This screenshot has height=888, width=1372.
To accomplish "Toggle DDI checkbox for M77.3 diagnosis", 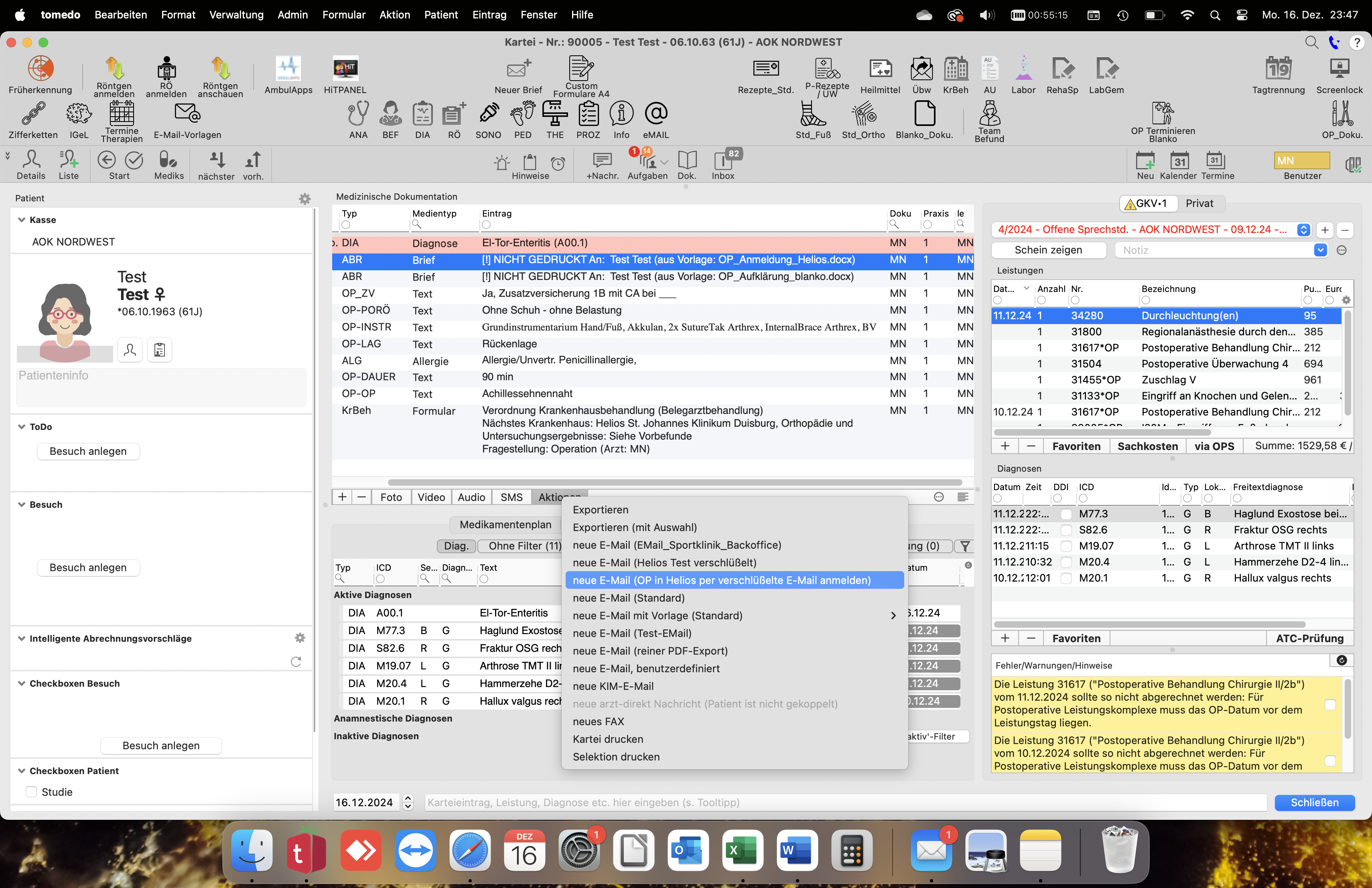I will click(1066, 514).
